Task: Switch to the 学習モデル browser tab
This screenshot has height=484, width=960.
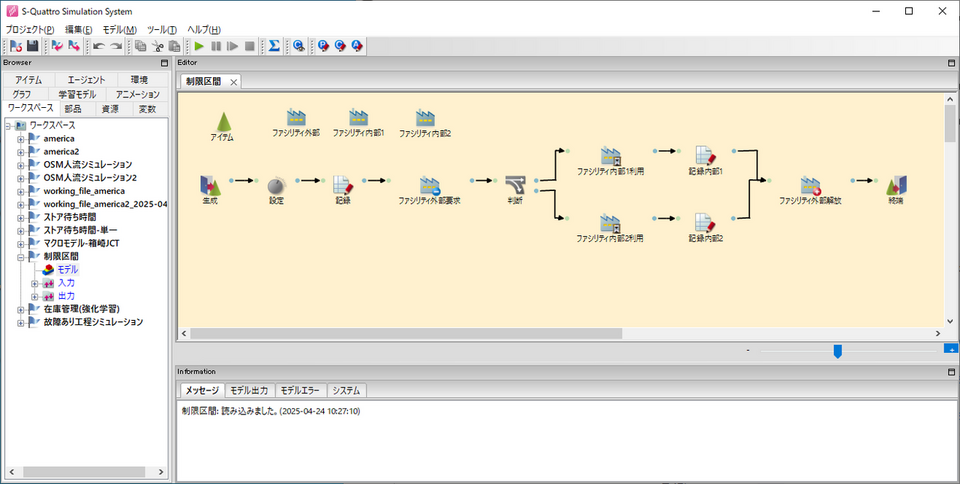Action: coord(76,94)
